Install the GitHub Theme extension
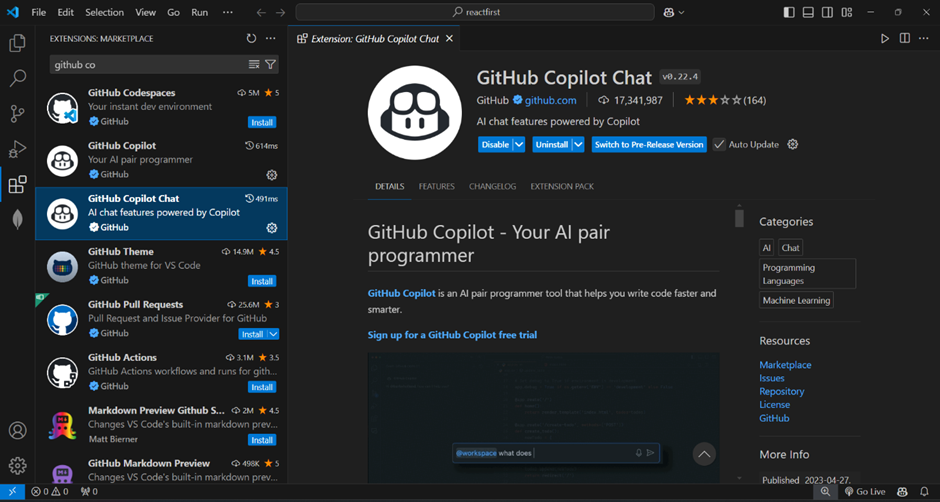 (262, 281)
